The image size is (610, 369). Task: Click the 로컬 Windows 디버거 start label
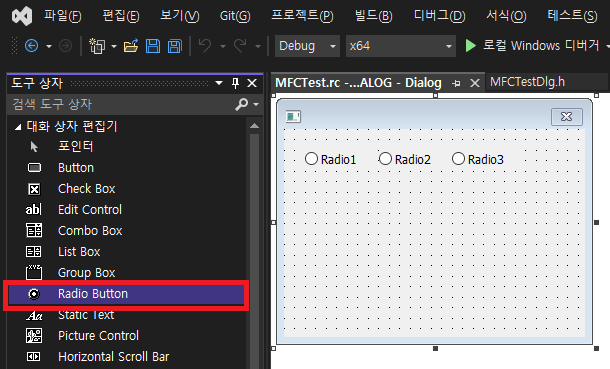coord(541,45)
